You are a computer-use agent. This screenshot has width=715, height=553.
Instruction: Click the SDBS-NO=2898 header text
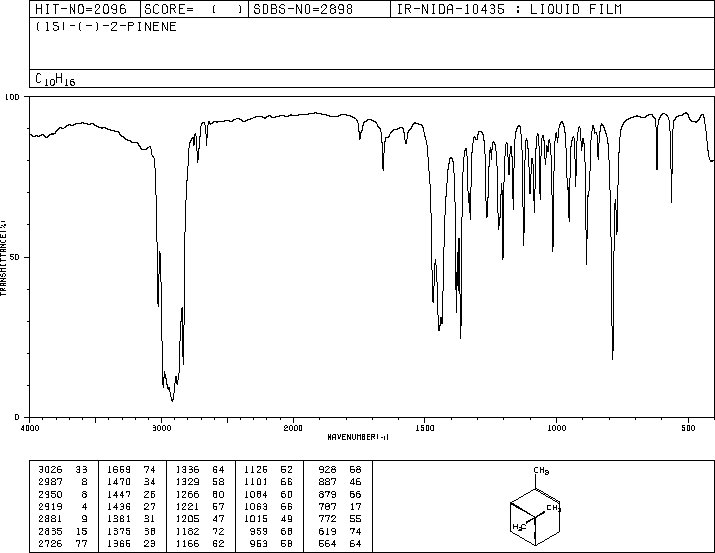pos(303,9)
